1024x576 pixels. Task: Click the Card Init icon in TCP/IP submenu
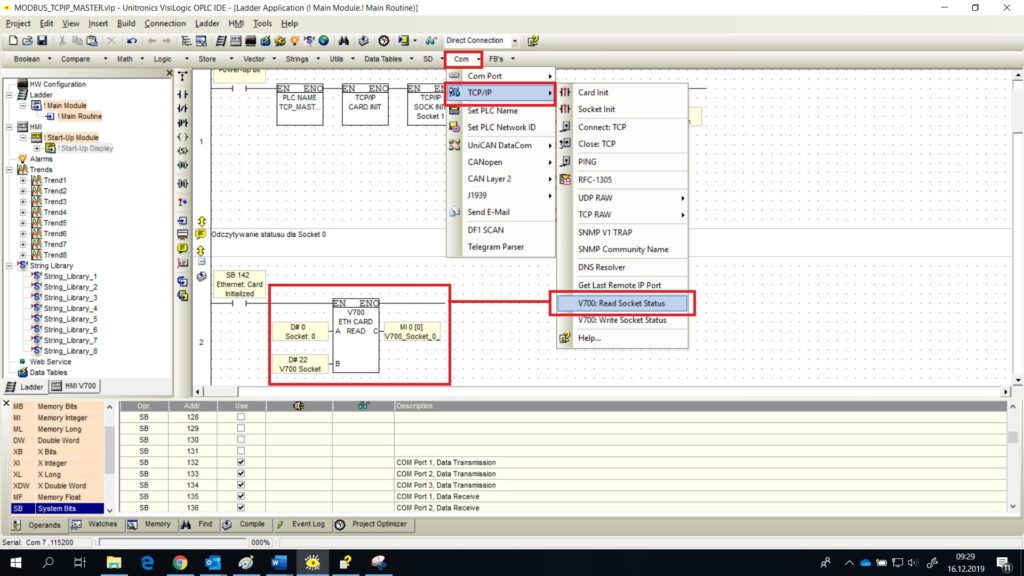point(566,93)
